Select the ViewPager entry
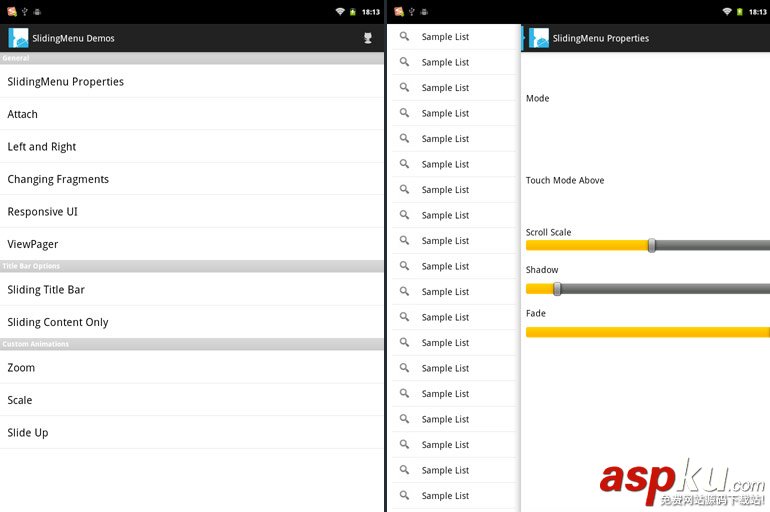The image size is (770, 512). click(33, 244)
